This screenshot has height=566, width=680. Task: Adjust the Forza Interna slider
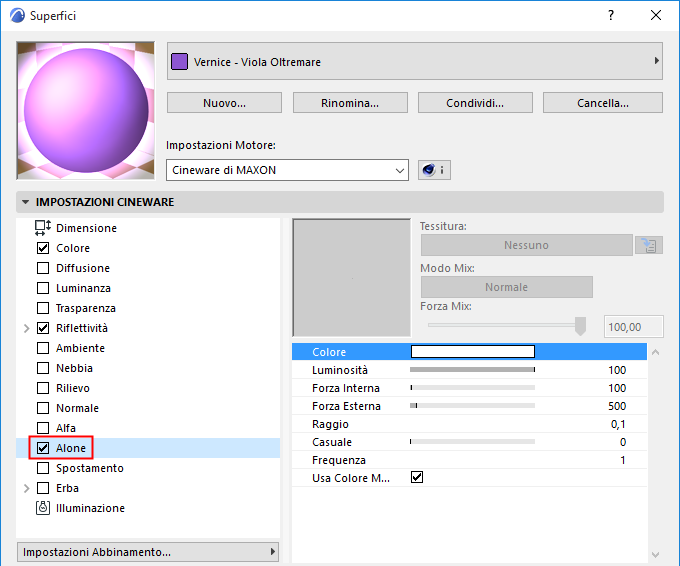point(472,387)
